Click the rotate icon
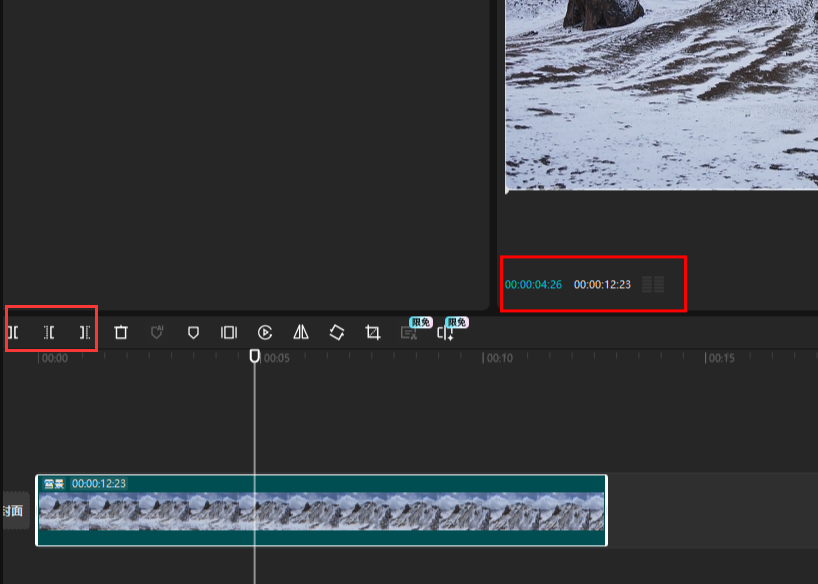The height and width of the screenshot is (584, 818). (337, 332)
